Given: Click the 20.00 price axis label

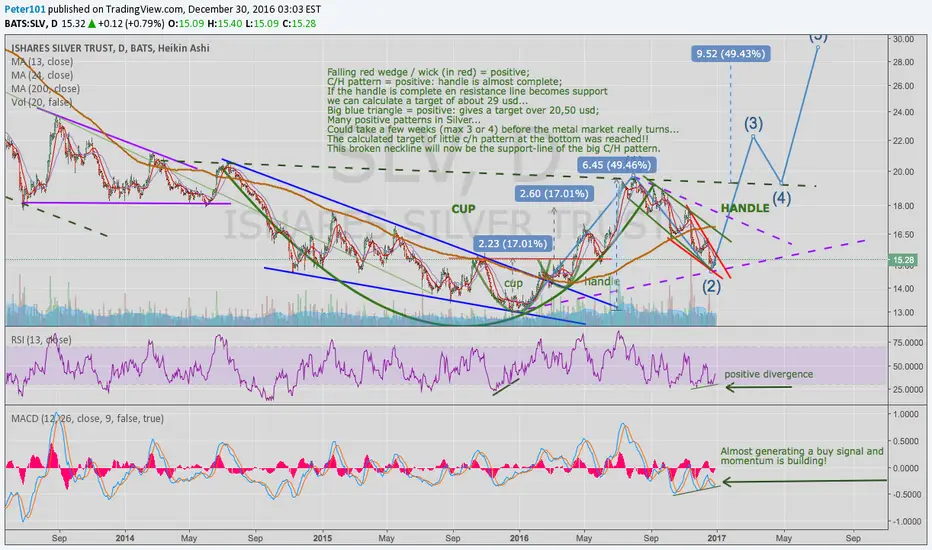Looking at the screenshot, I should pos(903,172).
